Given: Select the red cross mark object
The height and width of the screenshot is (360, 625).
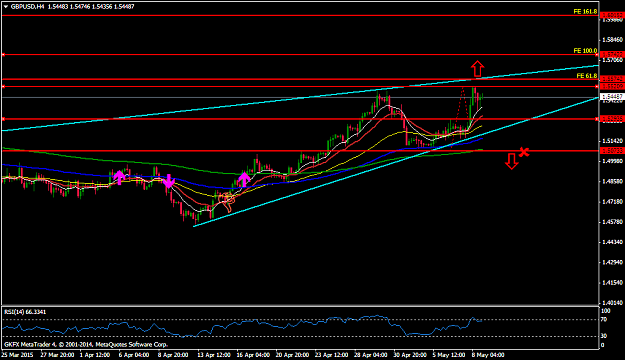Looking at the screenshot, I should pyautogui.click(x=524, y=152).
